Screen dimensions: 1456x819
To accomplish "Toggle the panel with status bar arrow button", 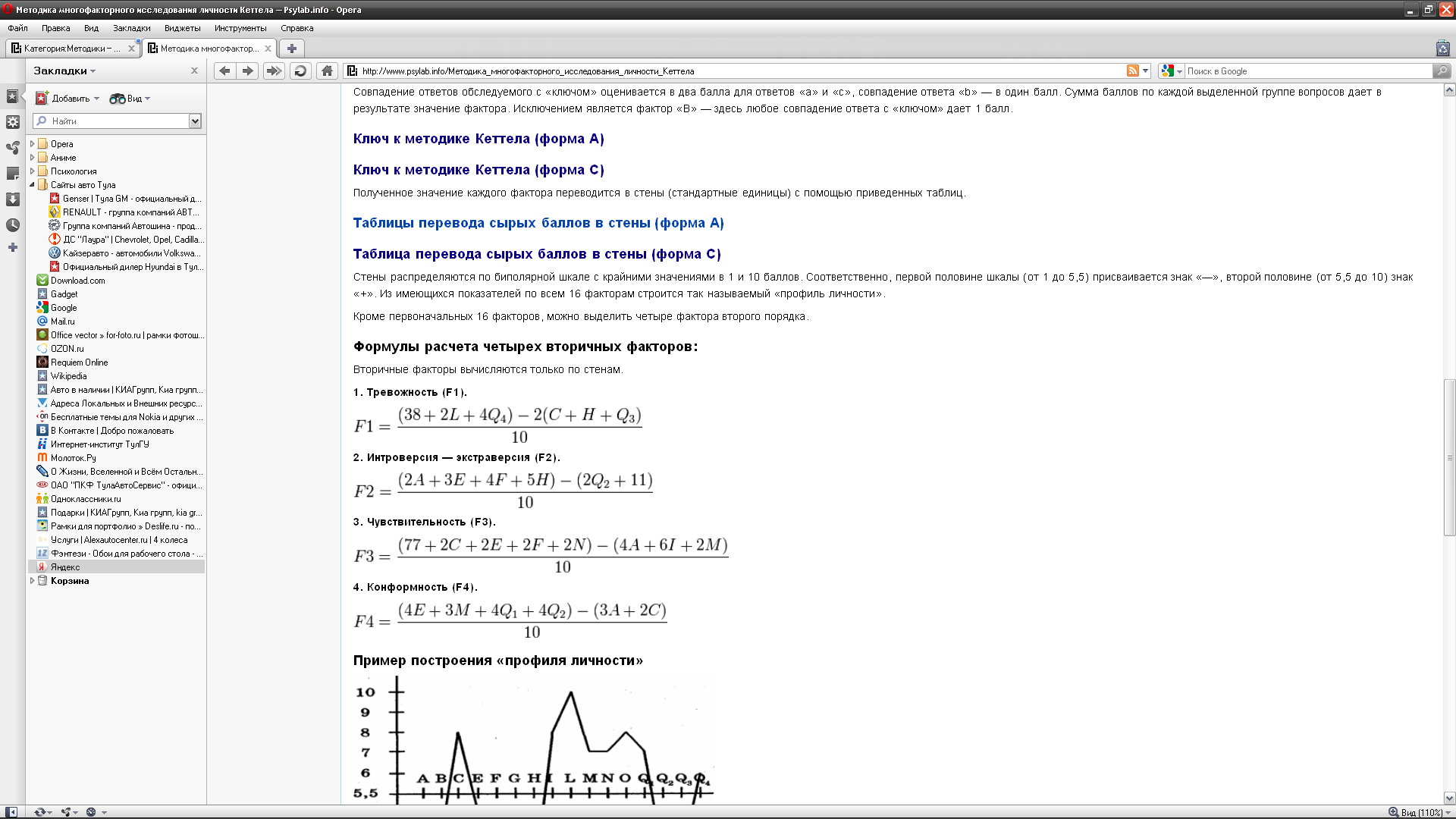I will (11, 812).
